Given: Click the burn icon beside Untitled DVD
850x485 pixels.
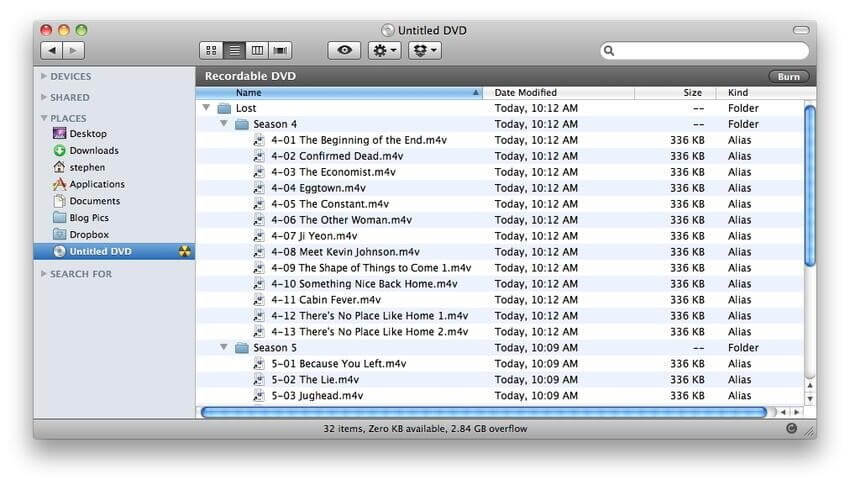Looking at the screenshot, I should (185, 251).
